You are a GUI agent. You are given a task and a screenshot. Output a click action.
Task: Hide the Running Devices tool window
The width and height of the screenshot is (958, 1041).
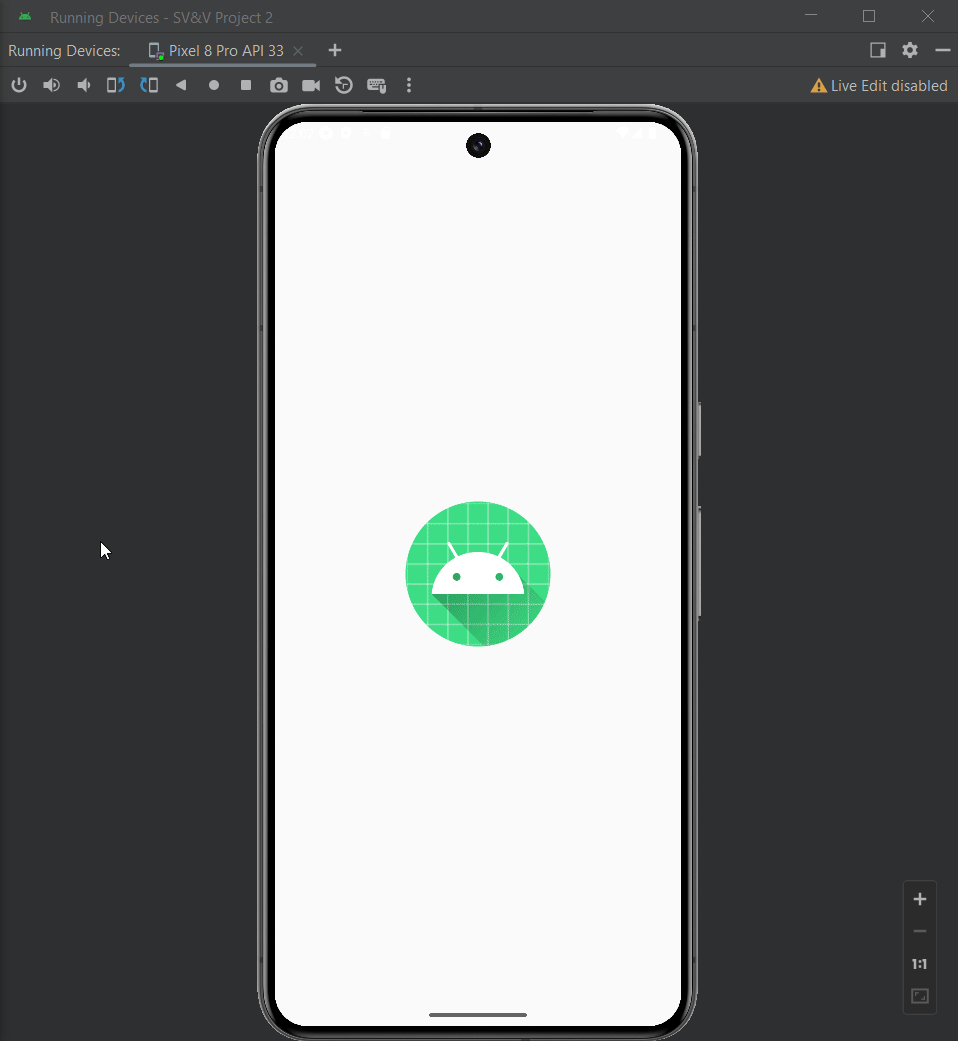pyautogui.click(x=943, y=50)
